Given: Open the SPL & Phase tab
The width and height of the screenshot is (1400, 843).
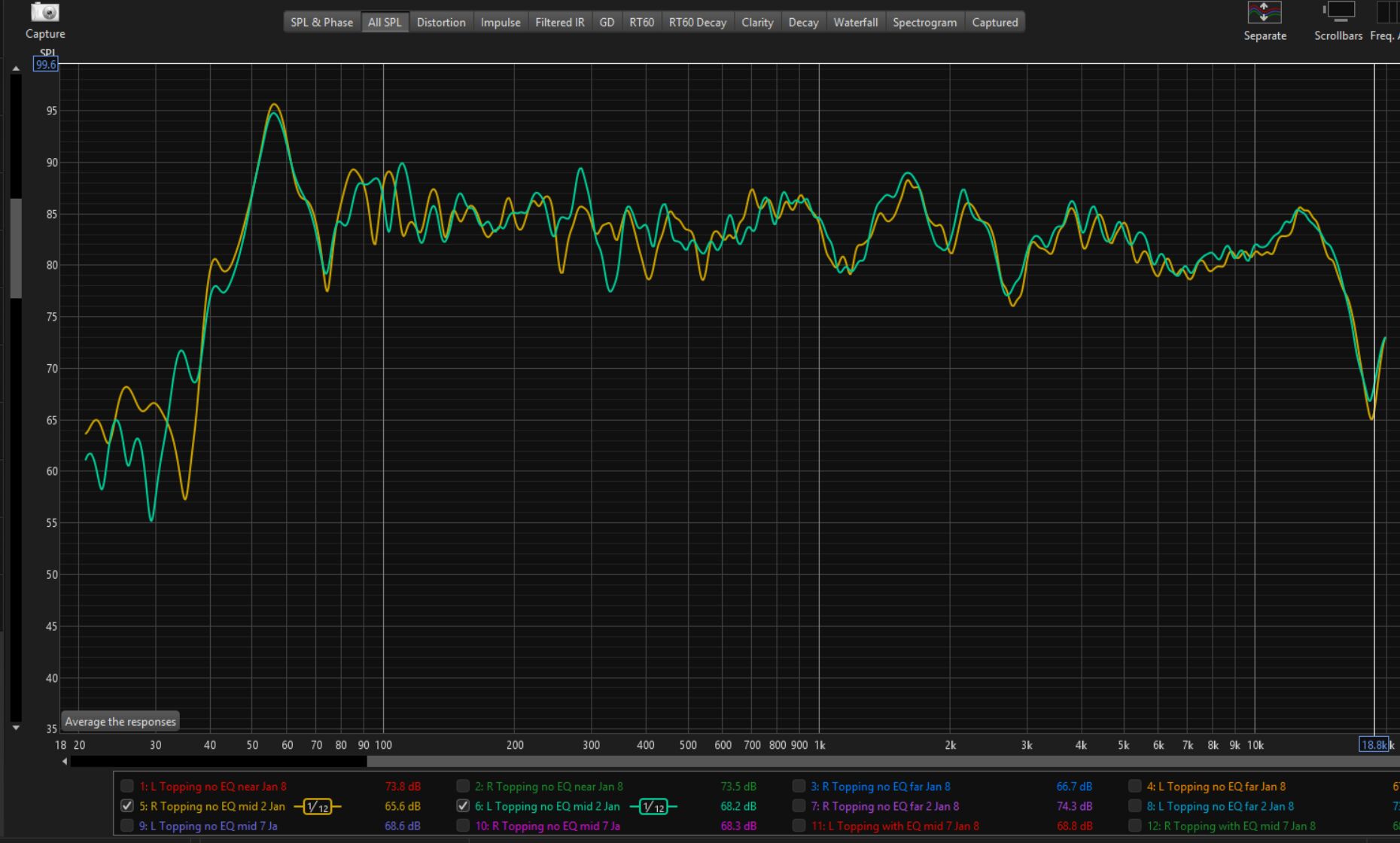Looking at the screenshot, I should coord(321,23).
